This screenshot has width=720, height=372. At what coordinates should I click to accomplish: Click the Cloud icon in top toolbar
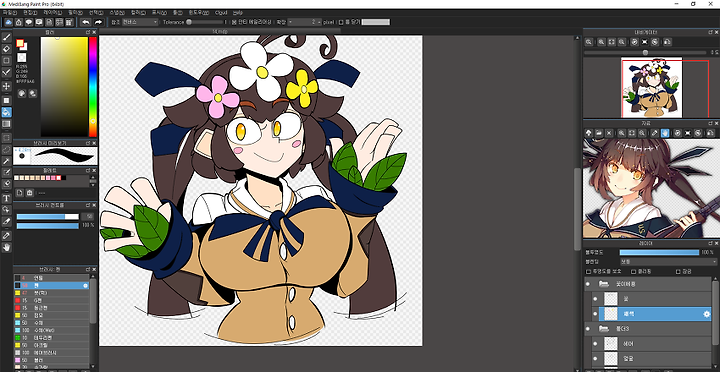point(9,22)
